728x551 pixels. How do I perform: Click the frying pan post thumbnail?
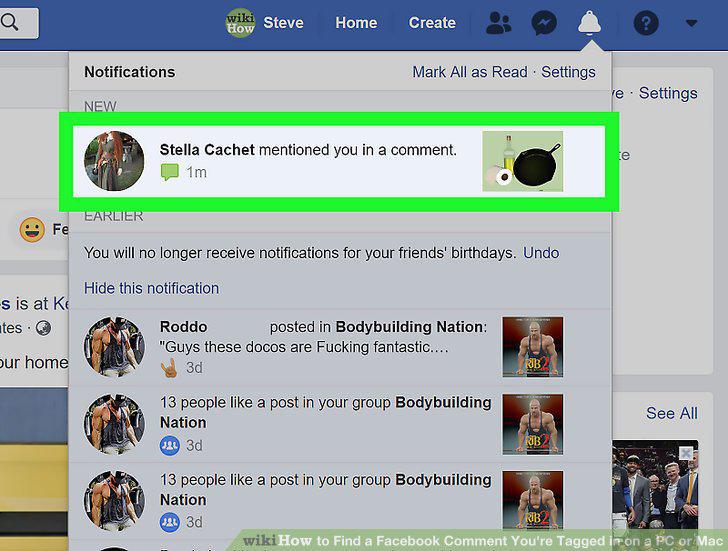522,161
